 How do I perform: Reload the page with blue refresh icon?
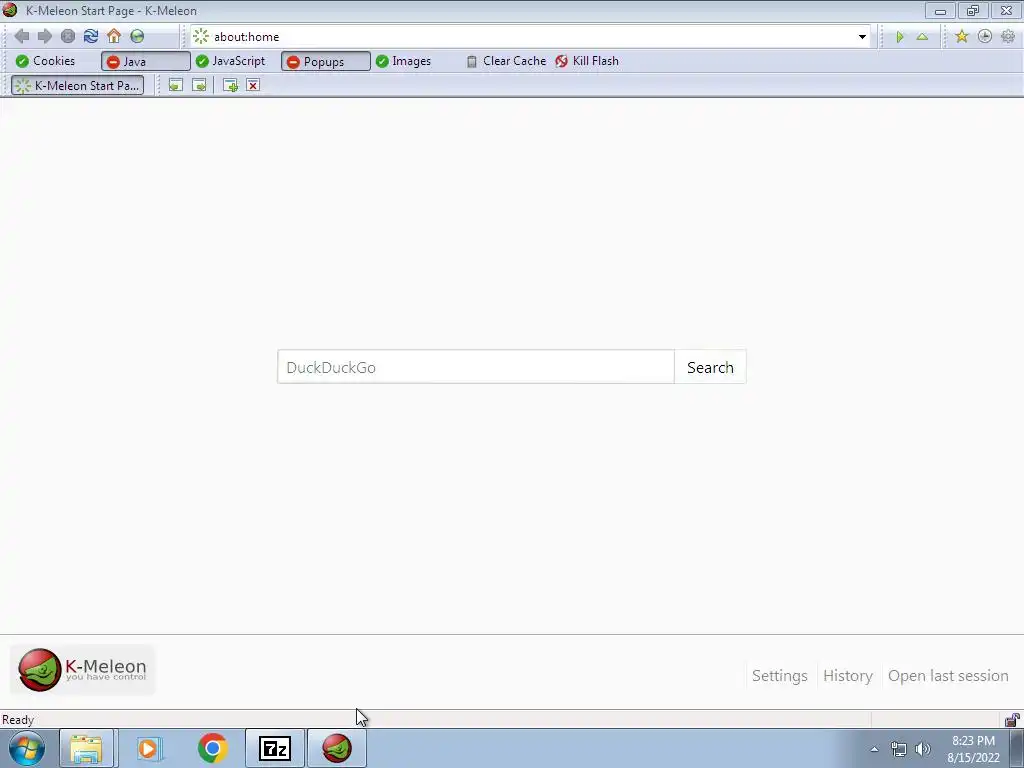coord(91,37)
